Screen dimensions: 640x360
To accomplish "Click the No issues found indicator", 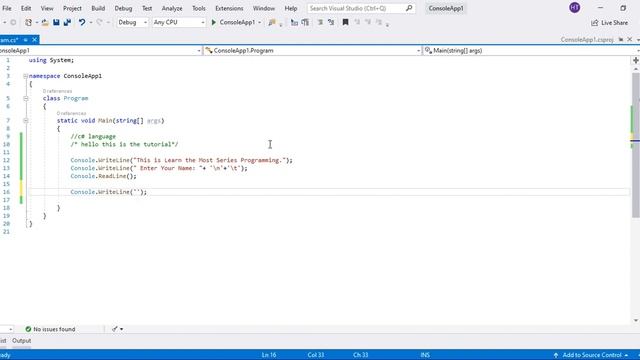I will (x=50, y=329).
